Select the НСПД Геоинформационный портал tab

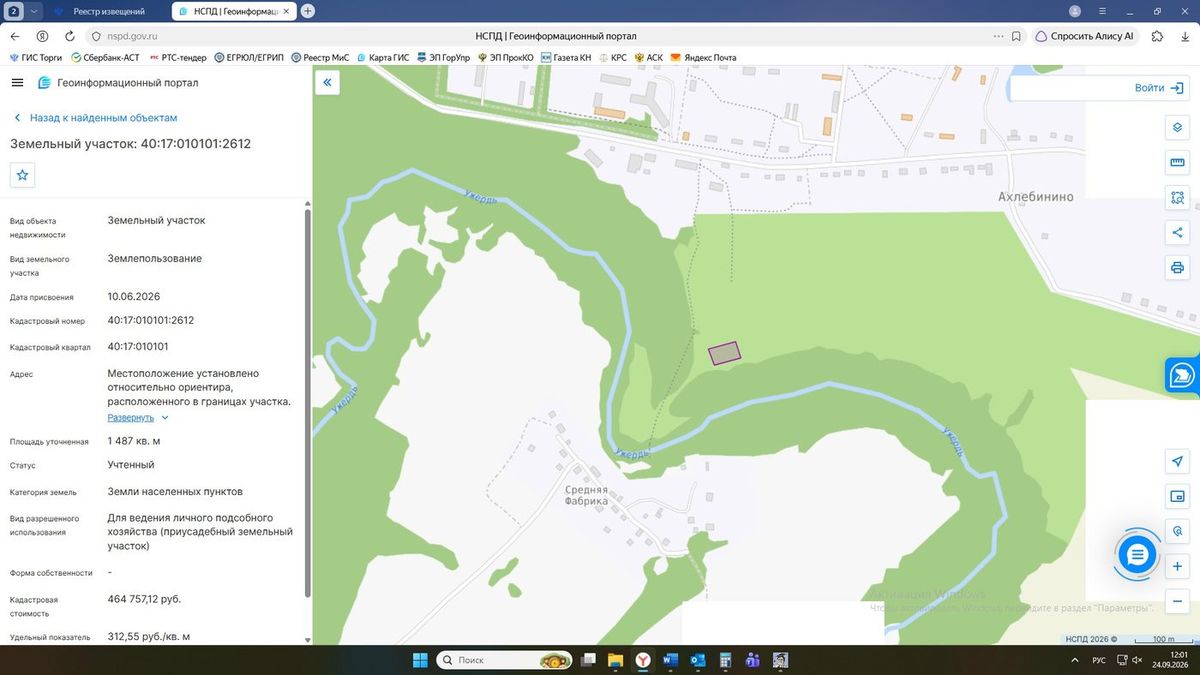click(x=234, y=11)
